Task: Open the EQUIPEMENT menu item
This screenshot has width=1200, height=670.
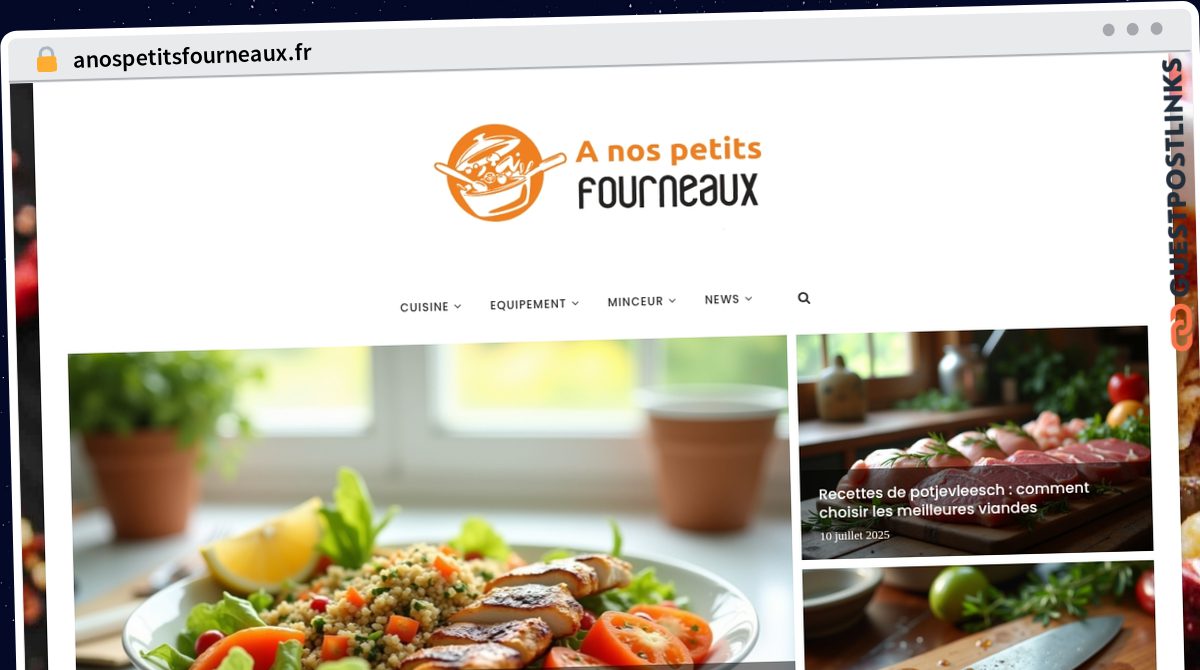Action: 528,304
